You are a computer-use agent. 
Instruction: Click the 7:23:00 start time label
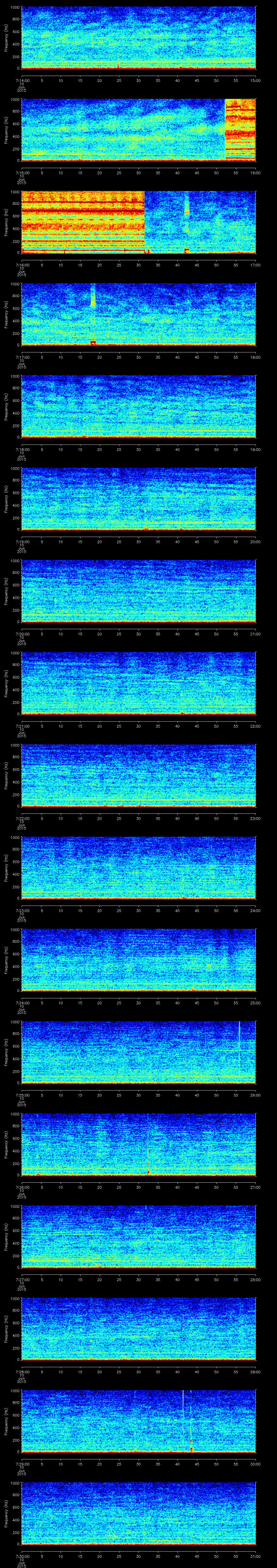(21, 910)
